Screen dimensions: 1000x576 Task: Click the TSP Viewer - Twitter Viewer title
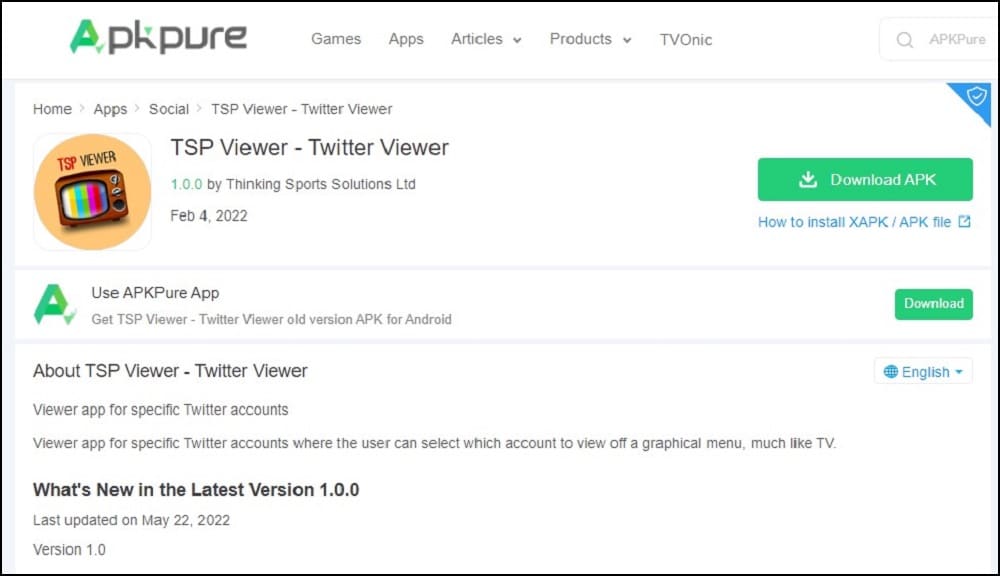(309, 147)
